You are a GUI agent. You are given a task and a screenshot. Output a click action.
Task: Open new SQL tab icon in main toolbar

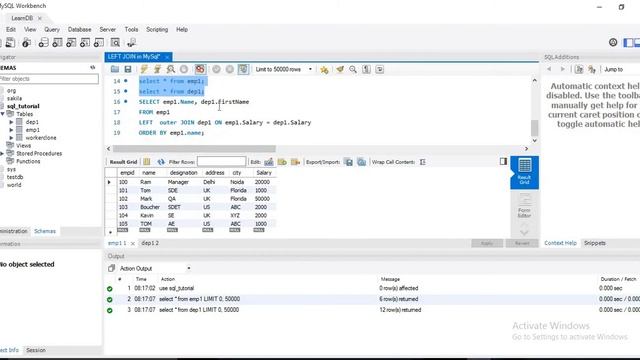[10, 42]
